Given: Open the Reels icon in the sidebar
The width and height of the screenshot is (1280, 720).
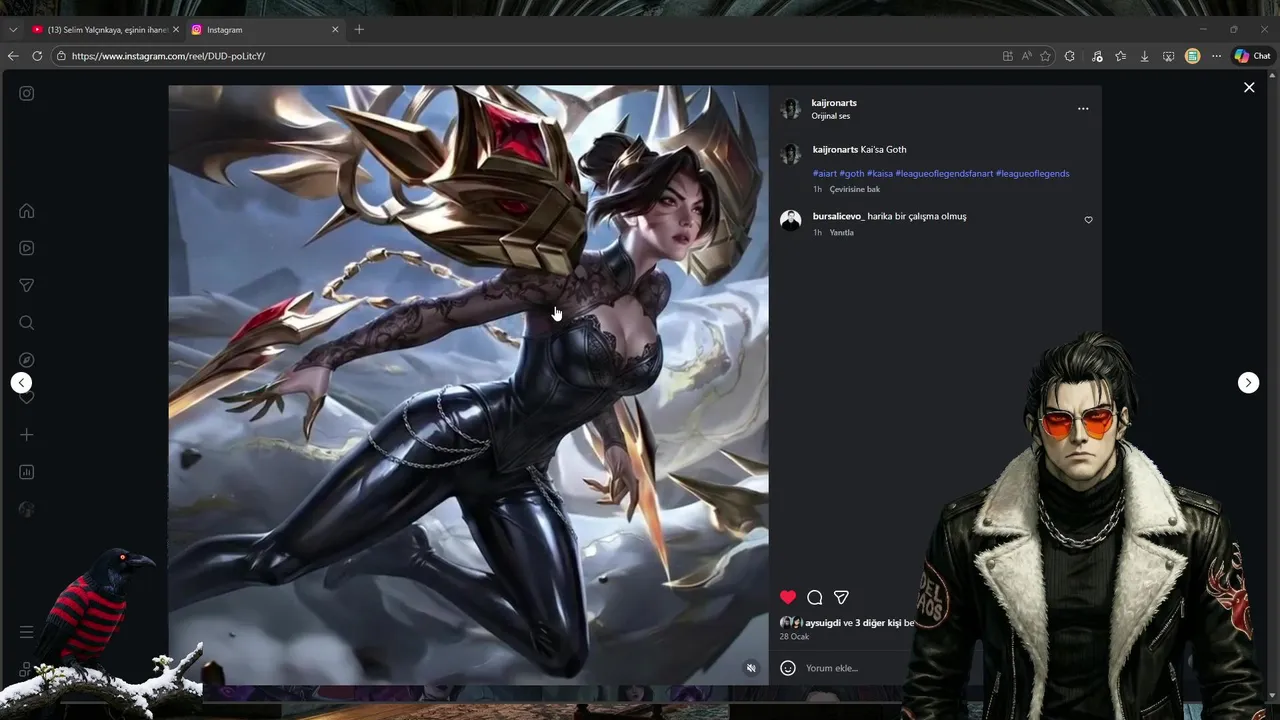Looking at the screenshot, I should click(27, 248).
